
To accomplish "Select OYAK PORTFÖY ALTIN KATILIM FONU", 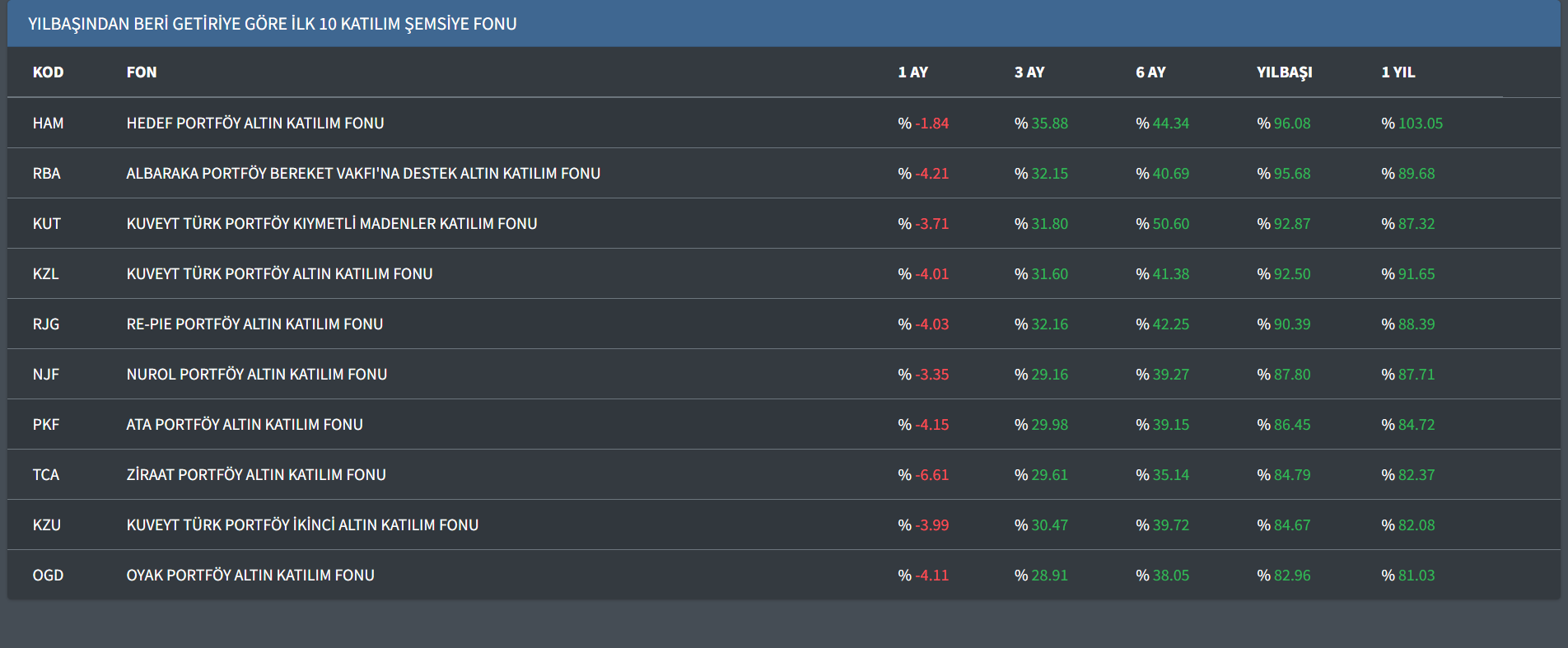I will coord(250,576).
